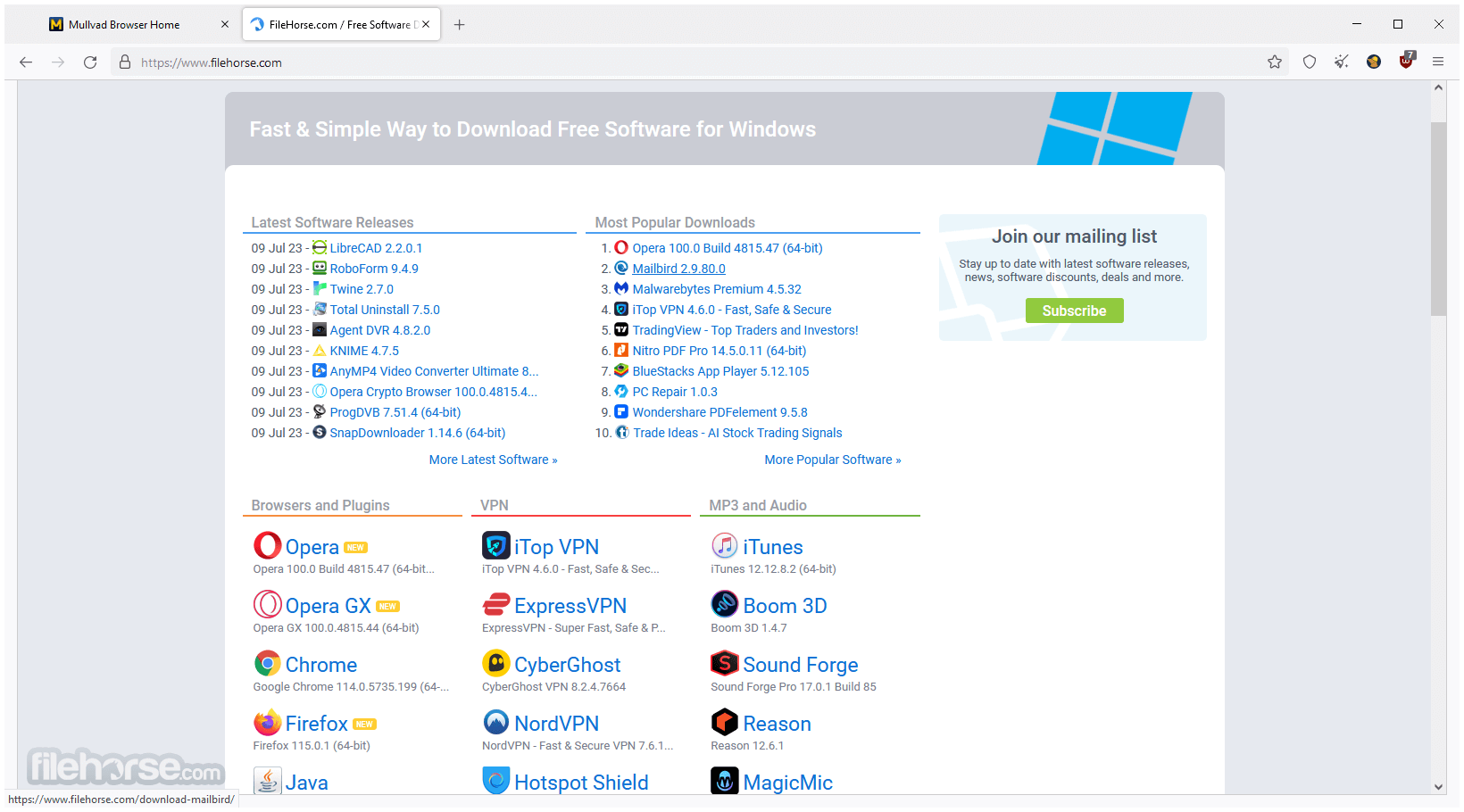Click the browser Forward arrow
Viewport: 1464px width, 812px height.
click(58, 62)
